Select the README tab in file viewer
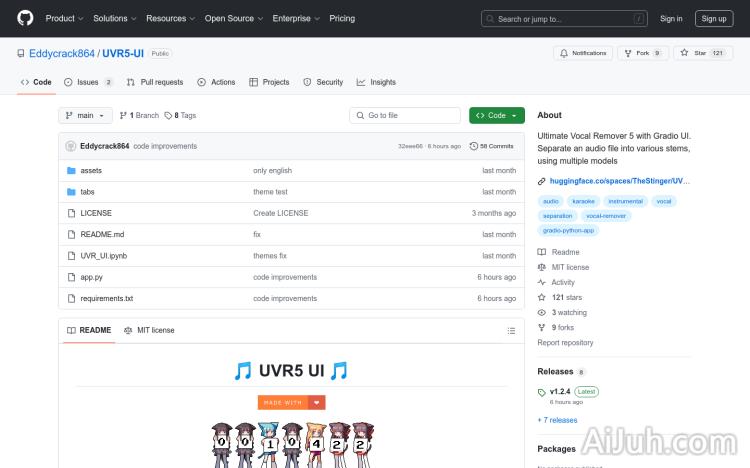The image size is (750, 468). point(89,330)
